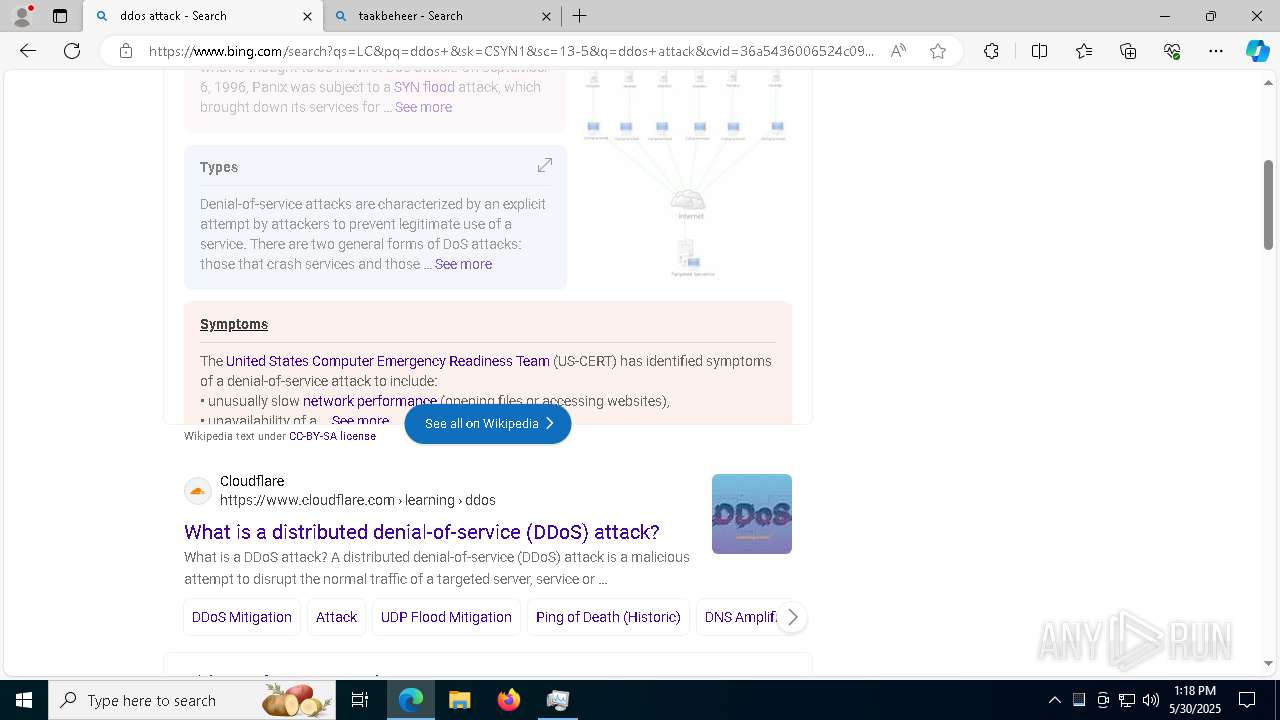Select the DDoS Mitigation chip

click(242, 617)
